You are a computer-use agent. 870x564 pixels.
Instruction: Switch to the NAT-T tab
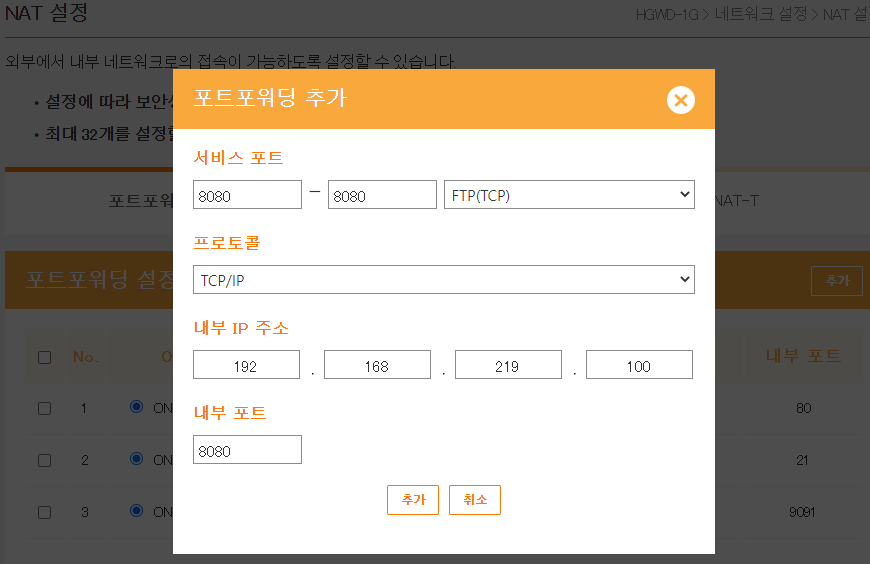pos(736,200)
